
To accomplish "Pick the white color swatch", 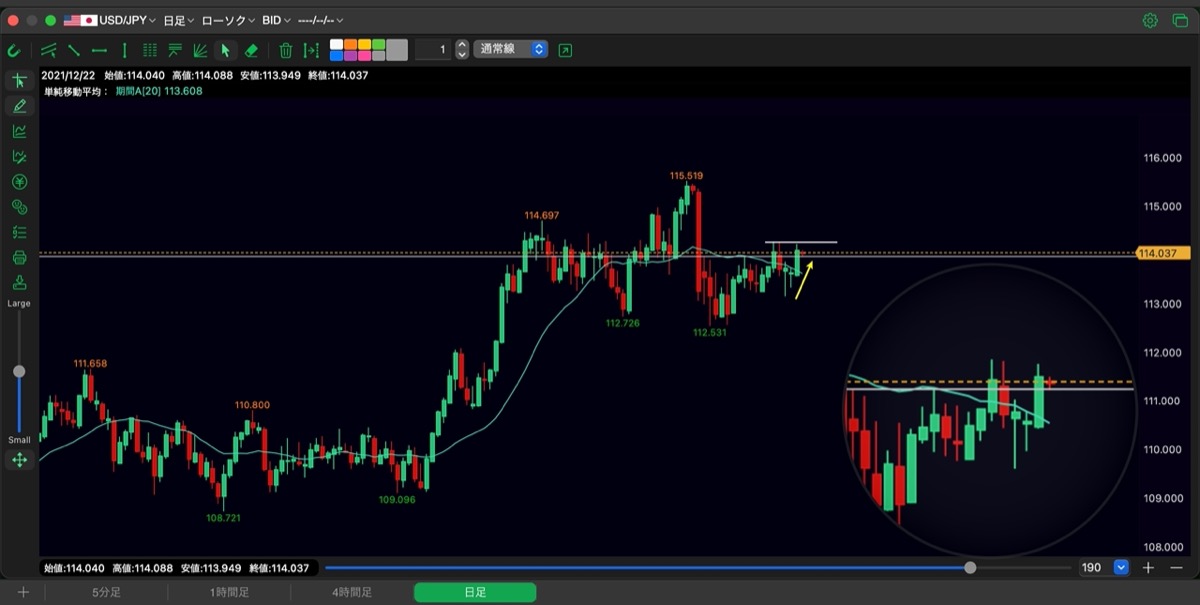I will pyautogui.click(x=336, y=44).
